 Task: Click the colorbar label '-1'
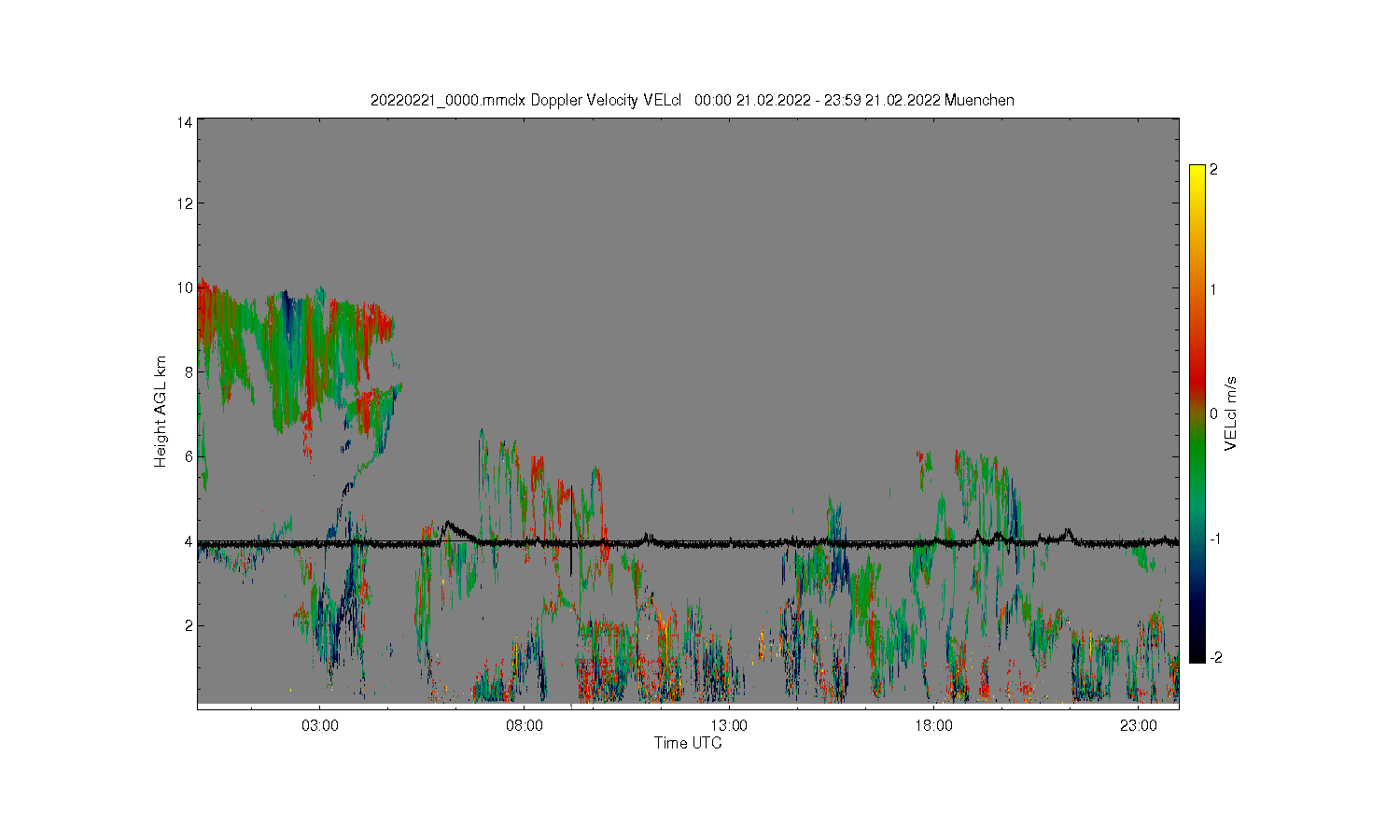pyautogui.click(x=1215, y=539)
